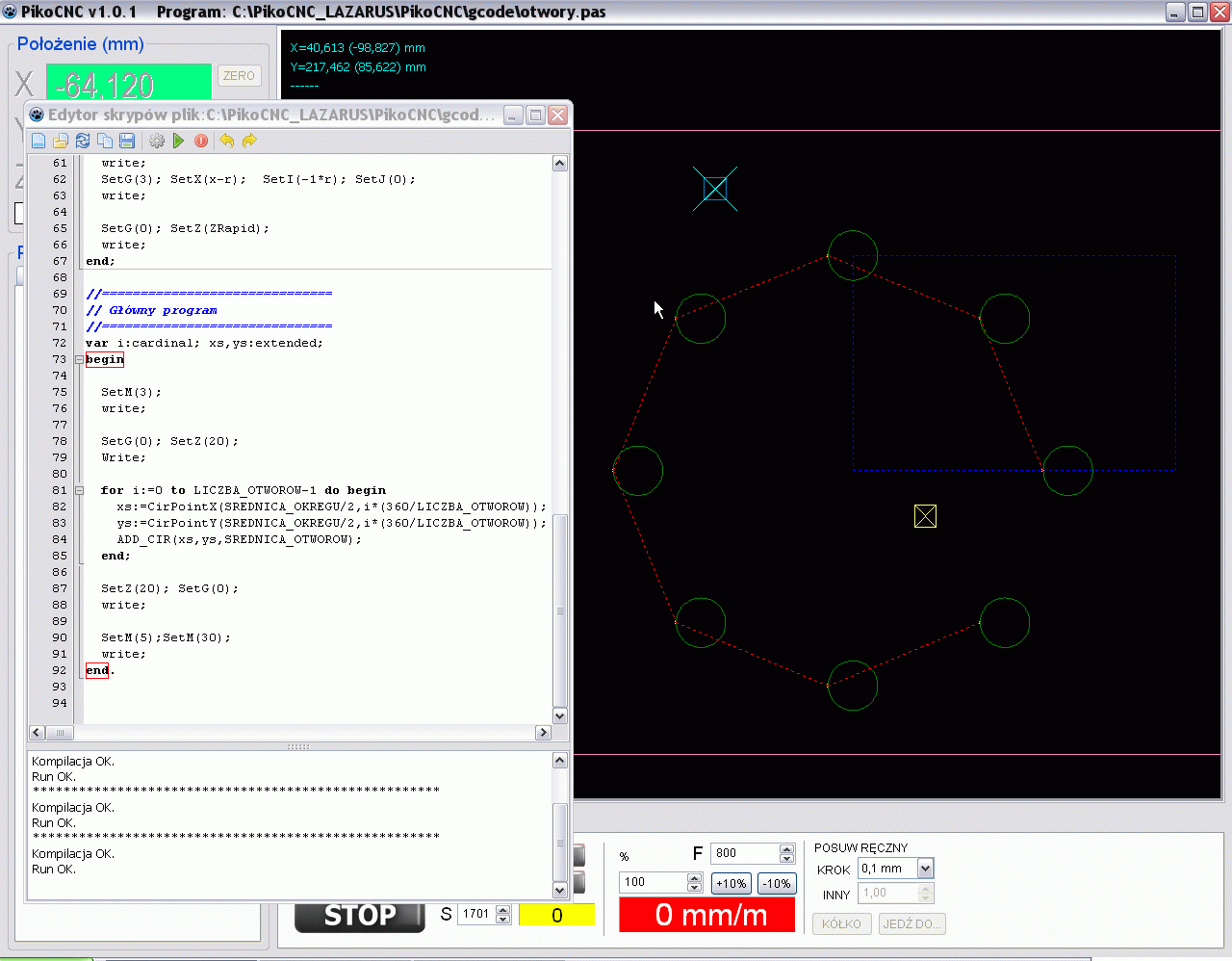This screenshot has width=1232, height=961.
Task: Click the 'SetG(3); SetX(x-r);' line 62
Action: point(259,180)
